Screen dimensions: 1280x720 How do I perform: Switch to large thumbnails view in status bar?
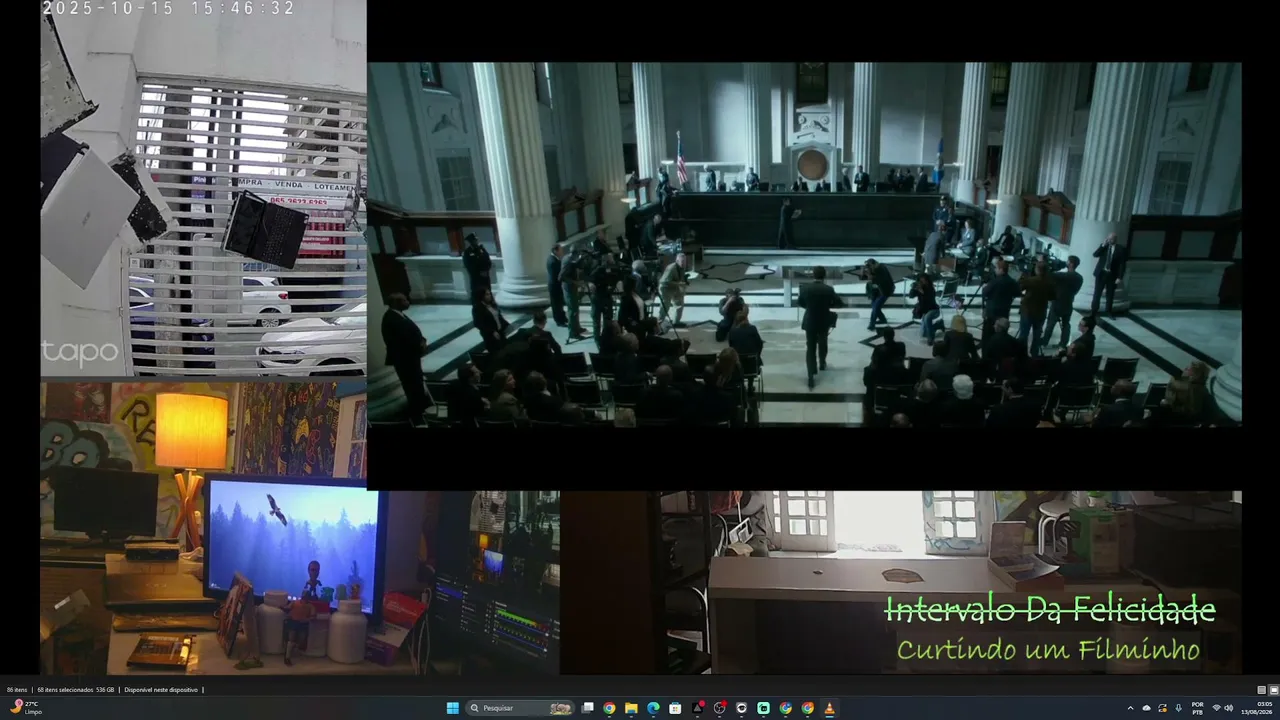(x=1273, y=690)
